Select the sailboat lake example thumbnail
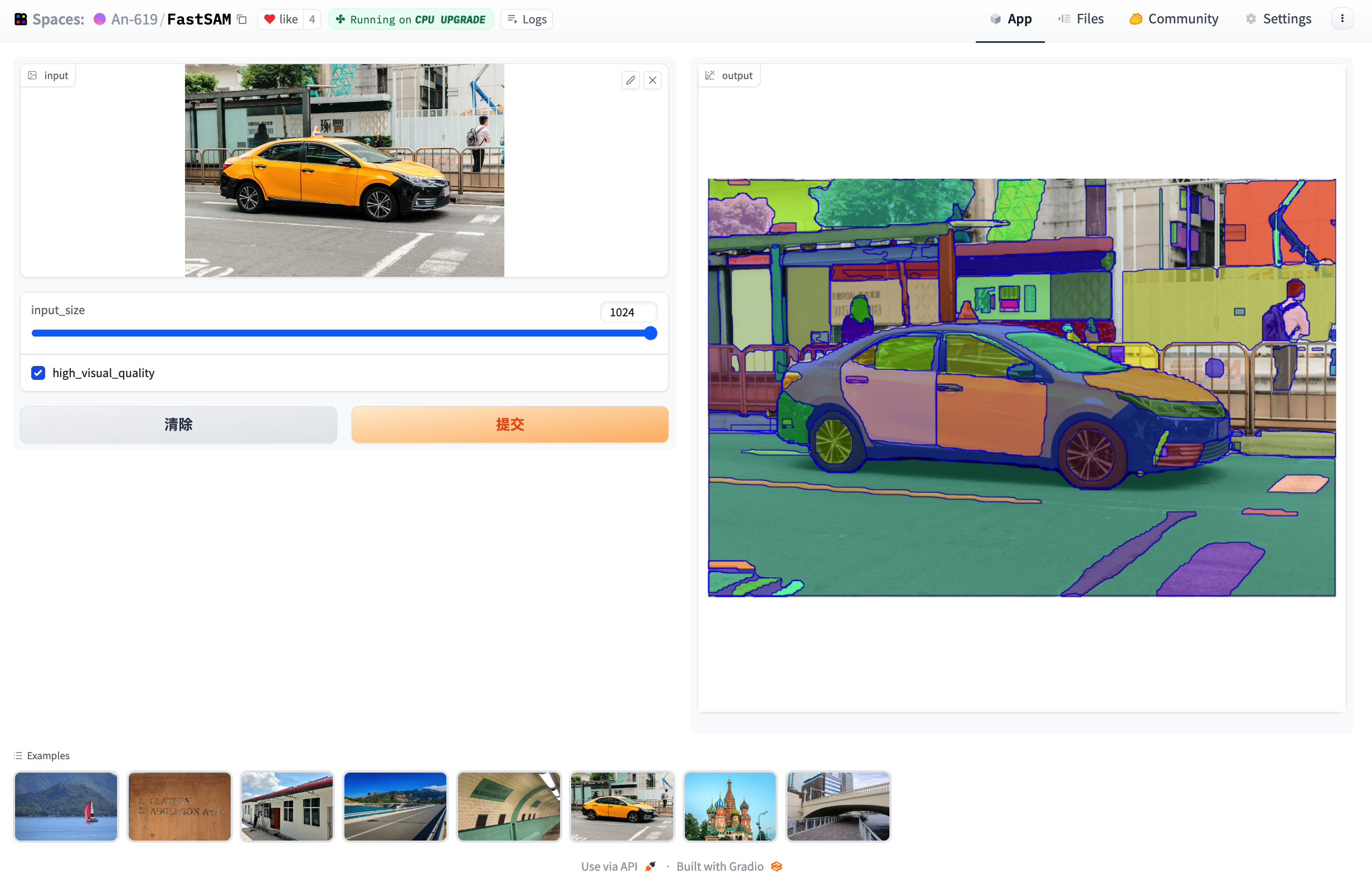The image size is (1372, 879). [x=66, y=805]
